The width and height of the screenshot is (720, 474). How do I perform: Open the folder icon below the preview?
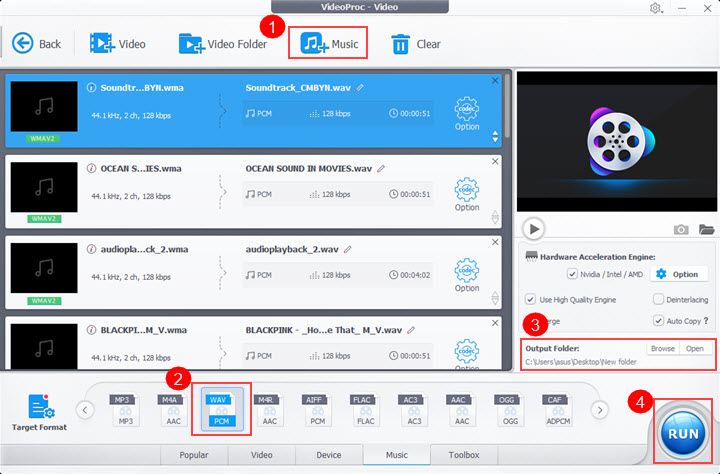pyautogui.click(x=706, y=229)
